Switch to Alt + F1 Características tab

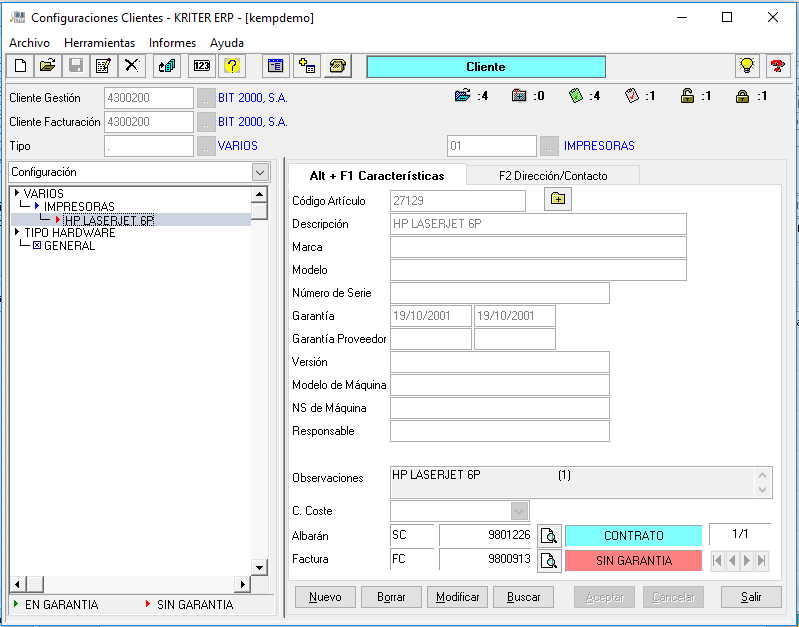[377, 175]
